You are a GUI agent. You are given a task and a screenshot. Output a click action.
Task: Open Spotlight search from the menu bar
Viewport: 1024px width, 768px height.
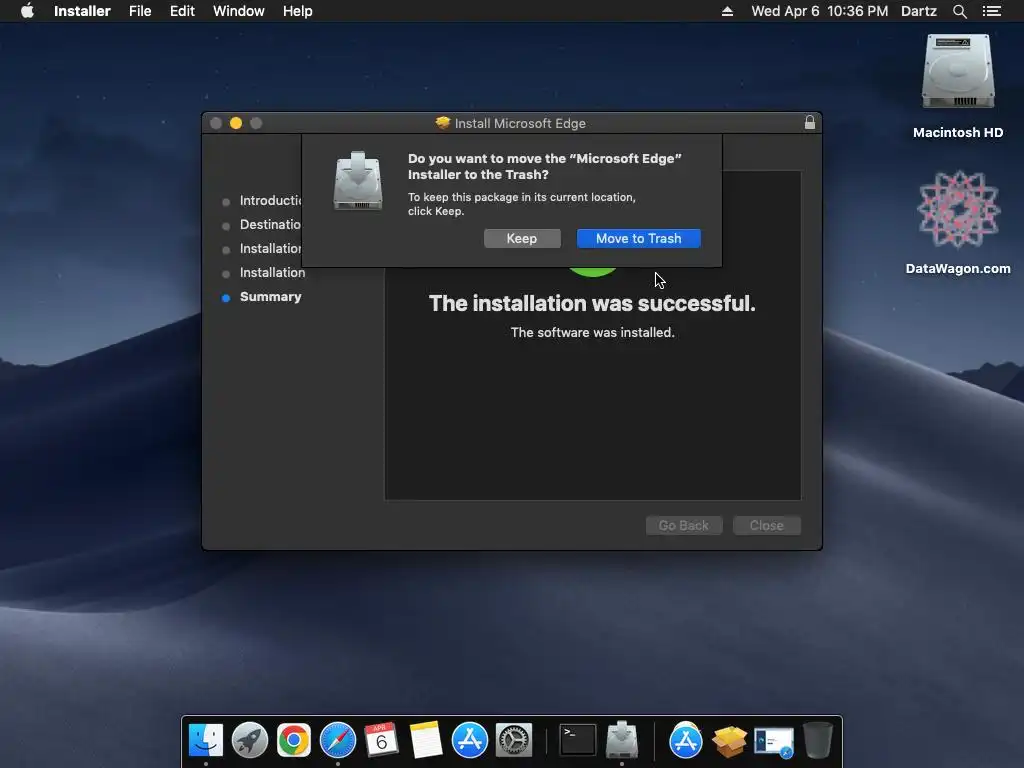(959, 11)
